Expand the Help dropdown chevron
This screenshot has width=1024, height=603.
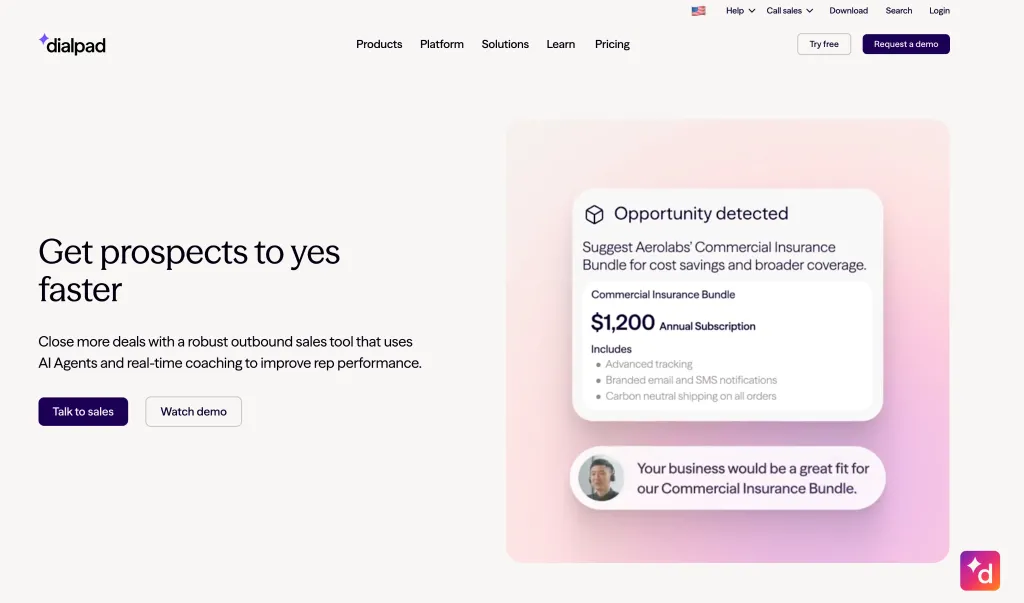click(x=752, y=11)
